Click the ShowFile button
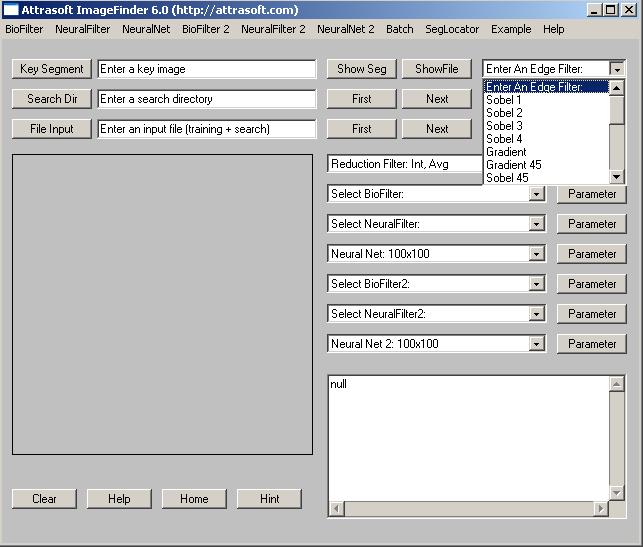Image resolution: width=643 pixels, height=547 pixels. (x=437, y=69)
